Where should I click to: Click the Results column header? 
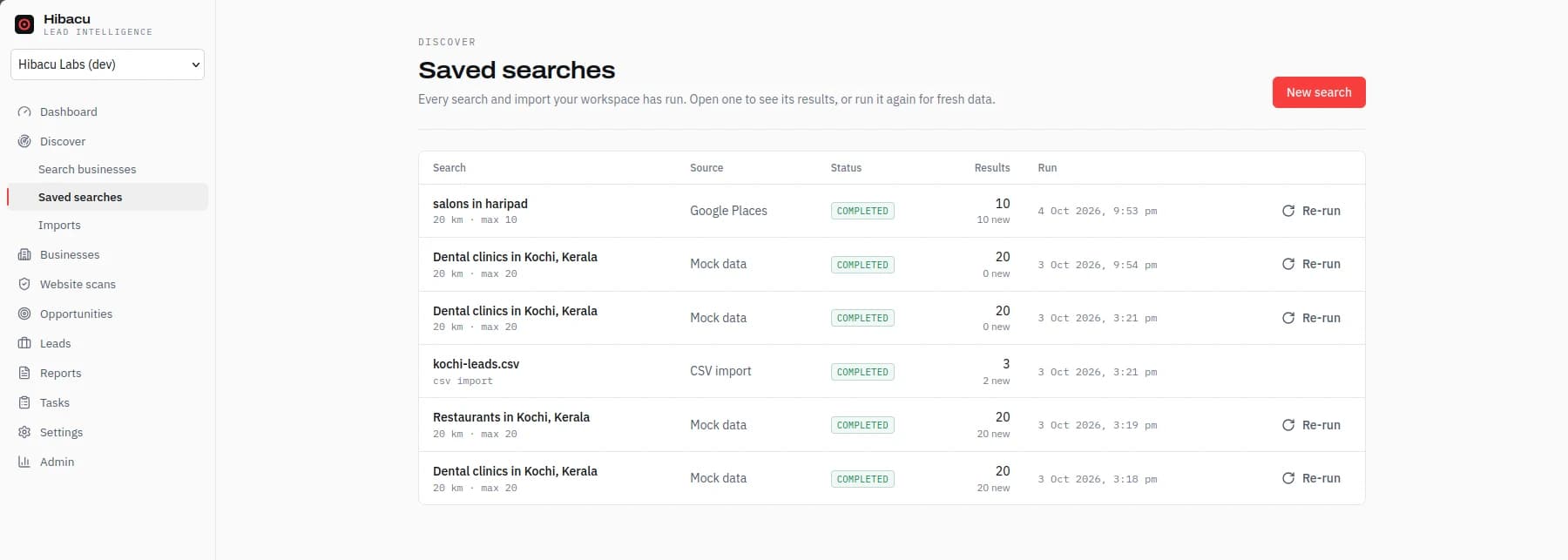(x=992, y=168)
